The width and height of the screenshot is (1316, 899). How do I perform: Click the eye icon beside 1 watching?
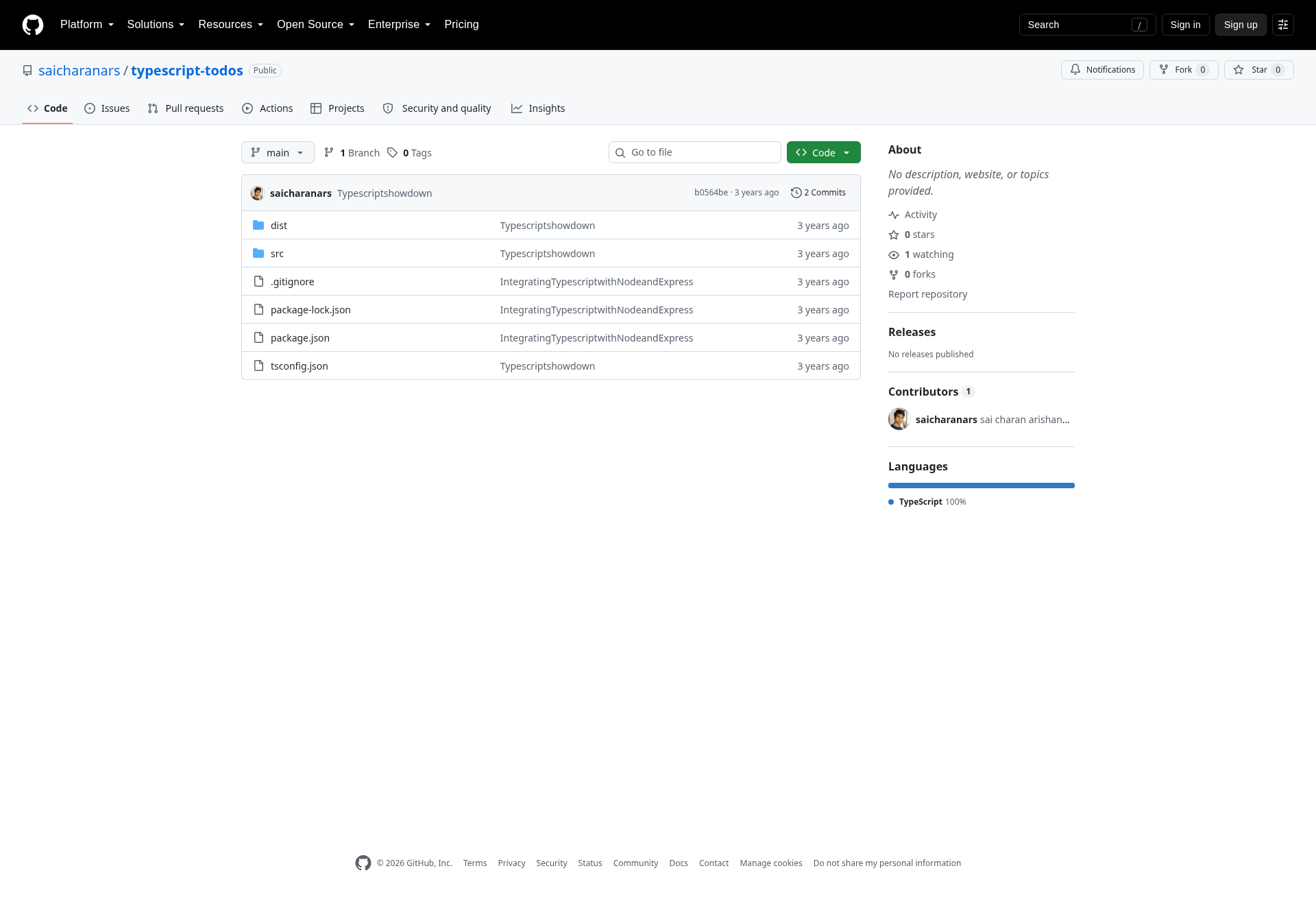click(x=894, y=254)
